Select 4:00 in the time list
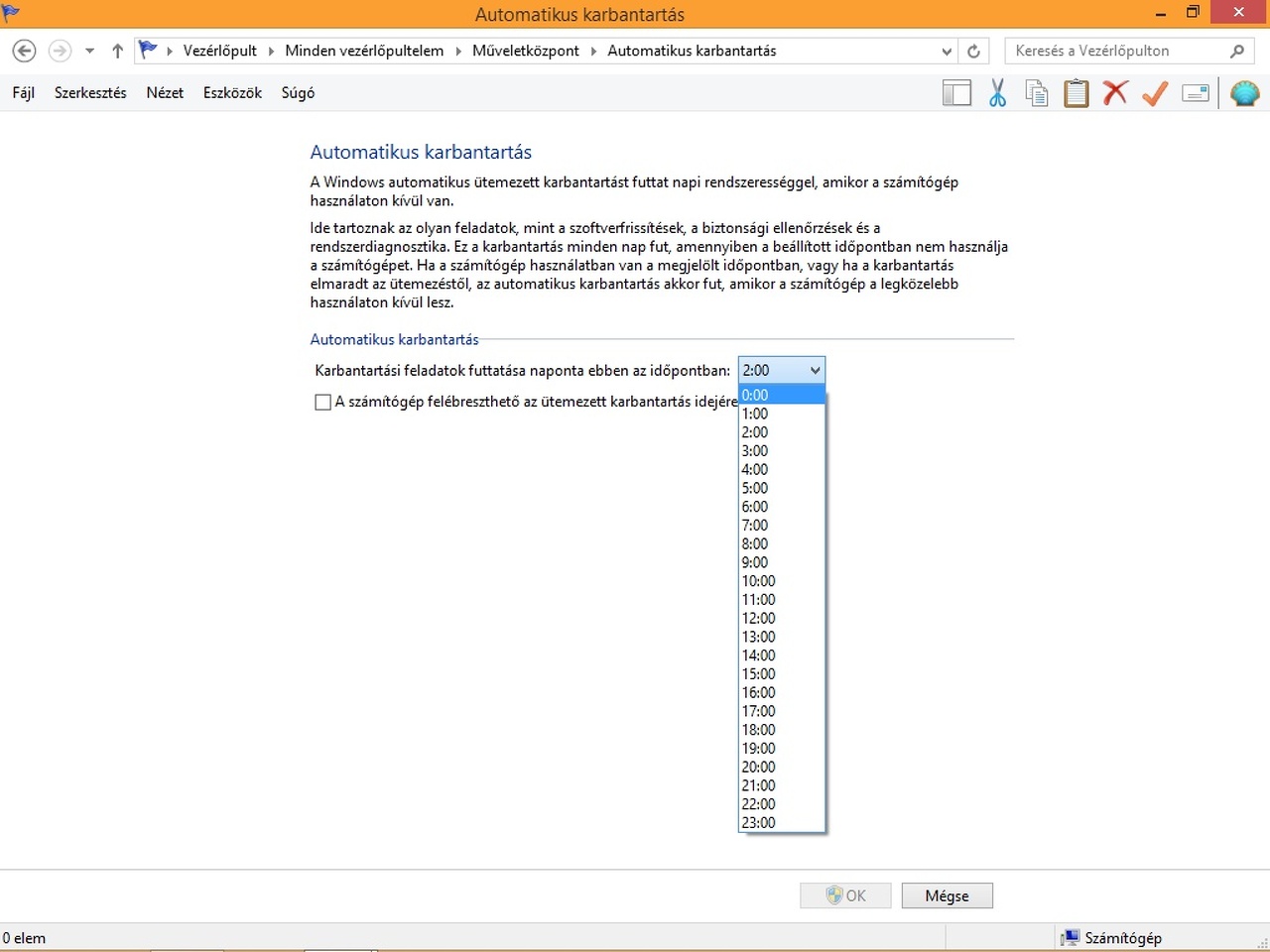This screenshot has height=952, width=1270. coord(782,469)
